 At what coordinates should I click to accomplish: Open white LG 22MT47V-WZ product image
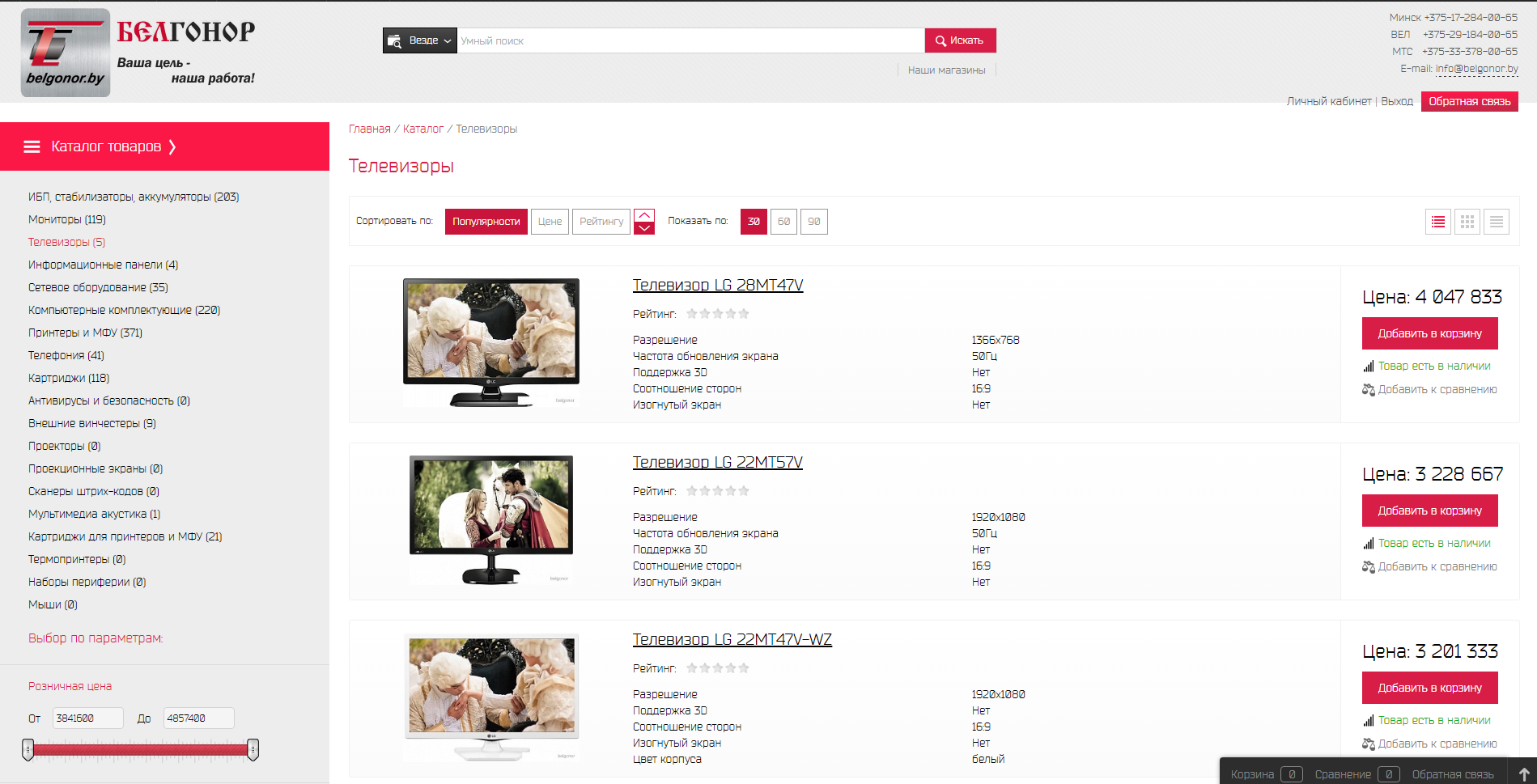[491, 697]
